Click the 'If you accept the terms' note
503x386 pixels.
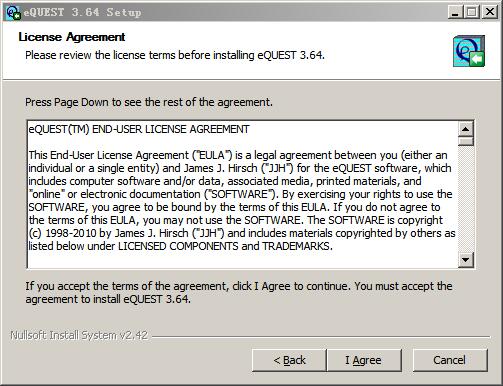pyautogui.click(x=239, y=292)
